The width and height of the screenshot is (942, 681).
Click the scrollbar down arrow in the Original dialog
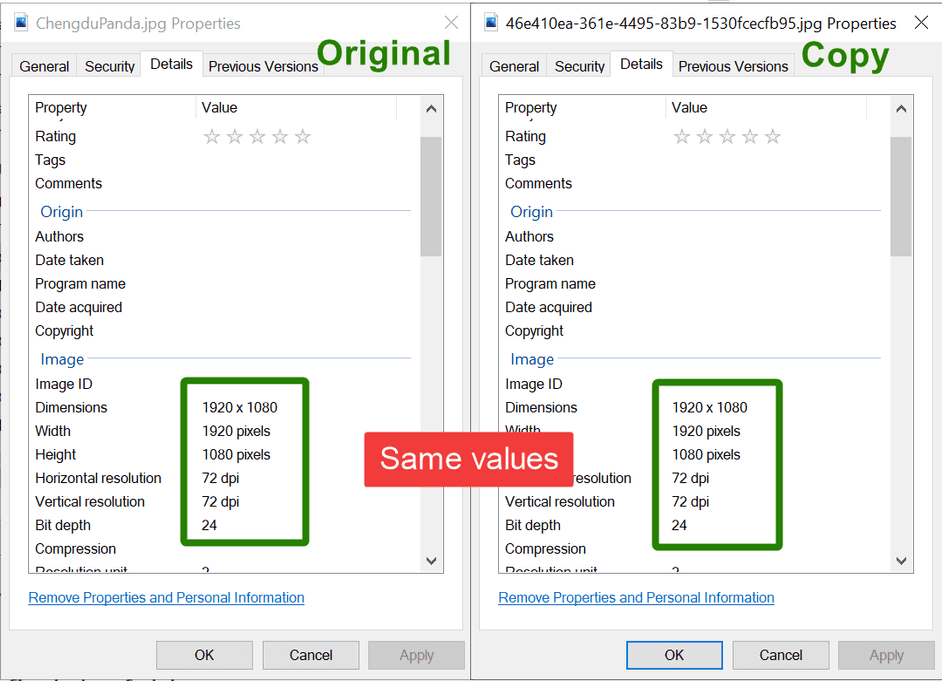point(431,561)
